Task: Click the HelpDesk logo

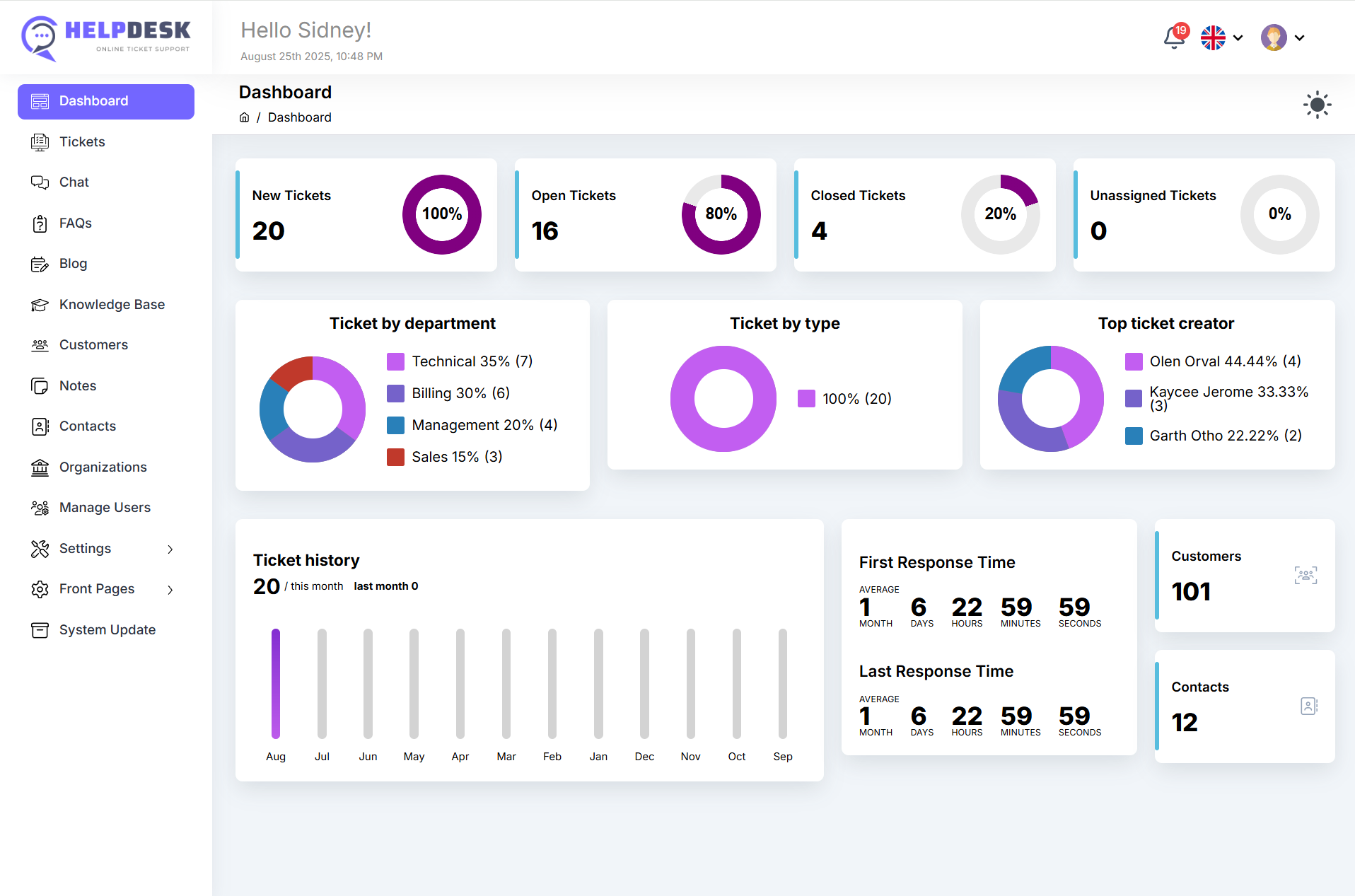Action: tap(106, 37)
